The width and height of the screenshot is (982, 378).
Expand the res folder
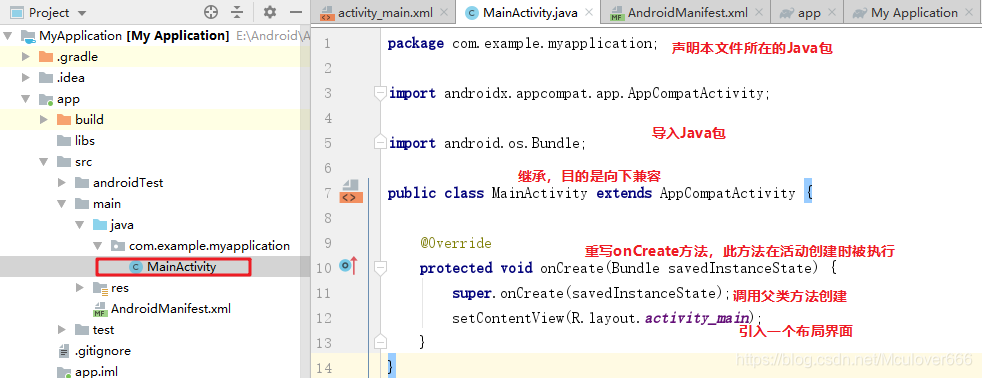click(80, 287)
